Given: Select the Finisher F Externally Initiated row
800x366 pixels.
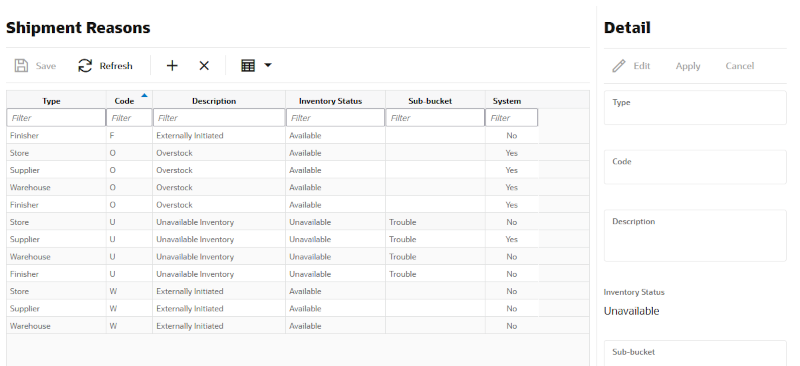Looking at the screenshot, I should tap(272, 135).
